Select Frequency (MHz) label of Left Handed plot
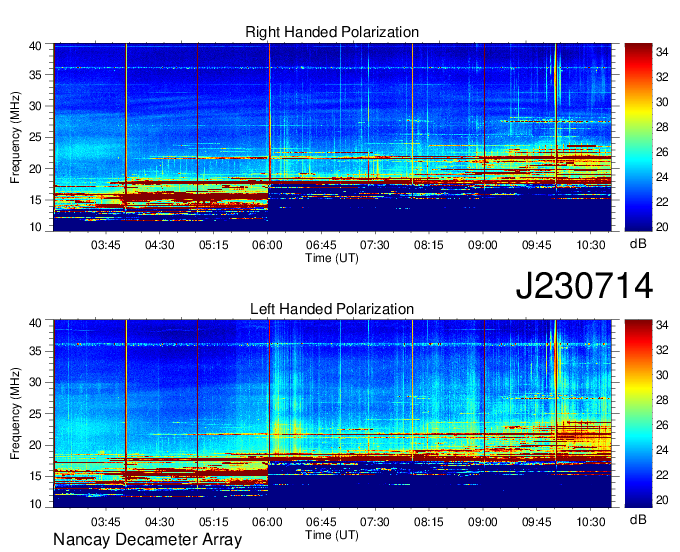This screenshot has height=552, width=680. point(16,414)
